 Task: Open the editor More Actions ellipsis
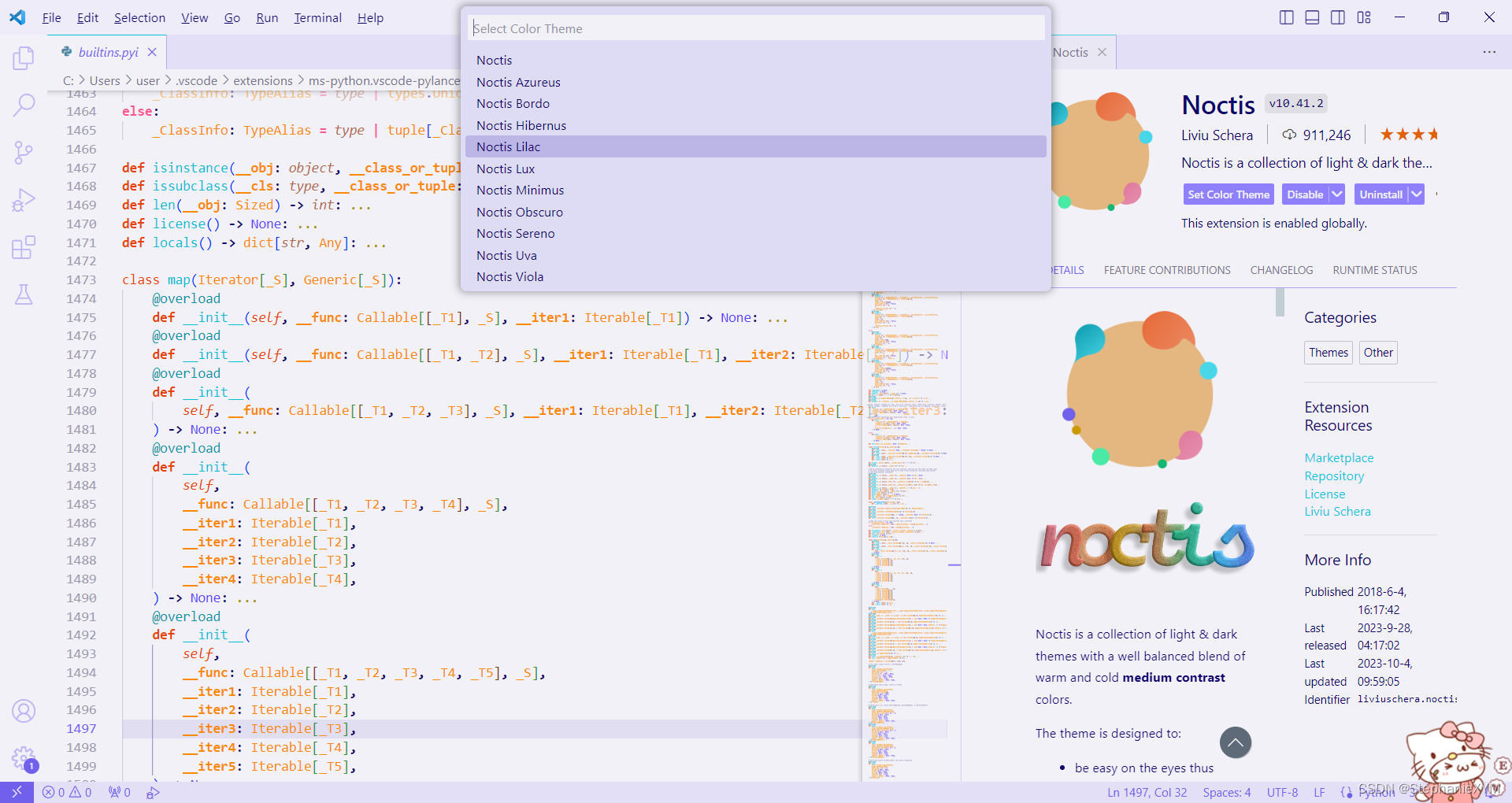(x=1489, y=52)
